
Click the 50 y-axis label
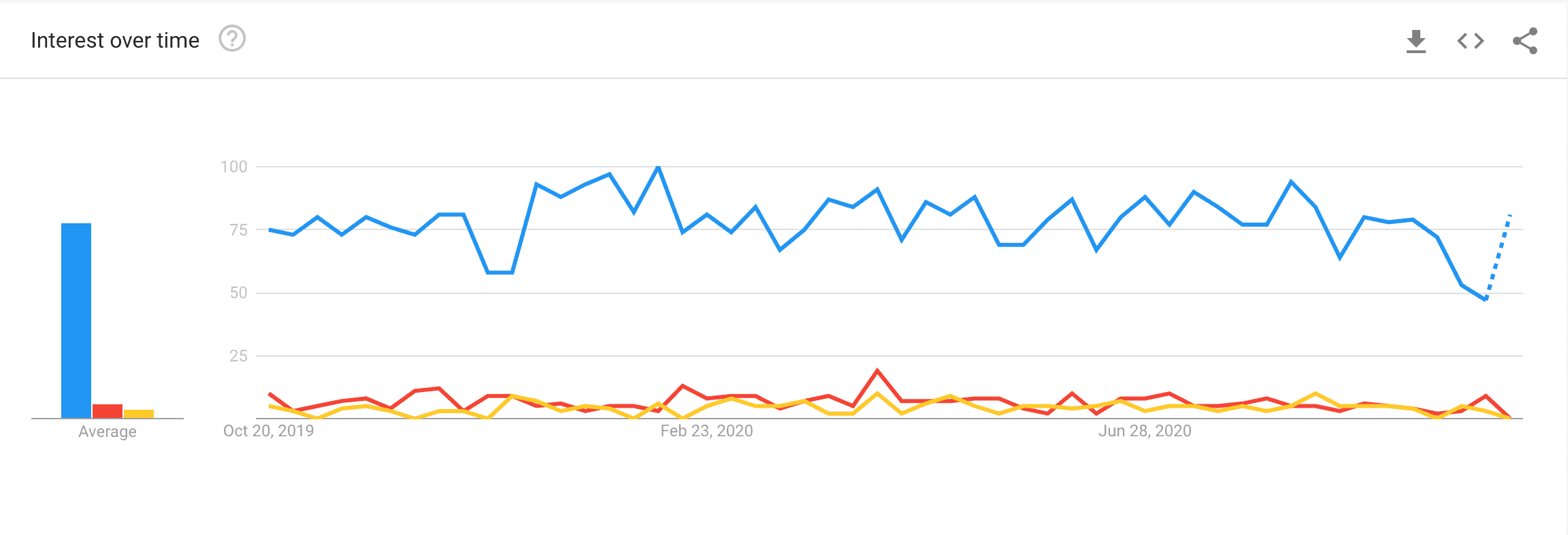tap(238, 293)
